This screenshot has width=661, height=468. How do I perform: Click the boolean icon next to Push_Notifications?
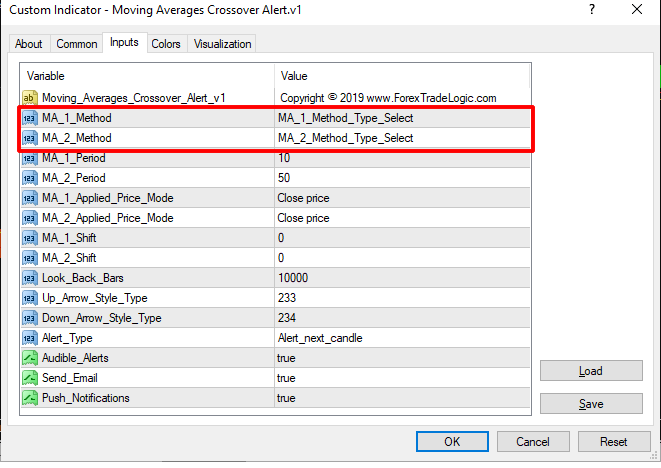[29, 397]
